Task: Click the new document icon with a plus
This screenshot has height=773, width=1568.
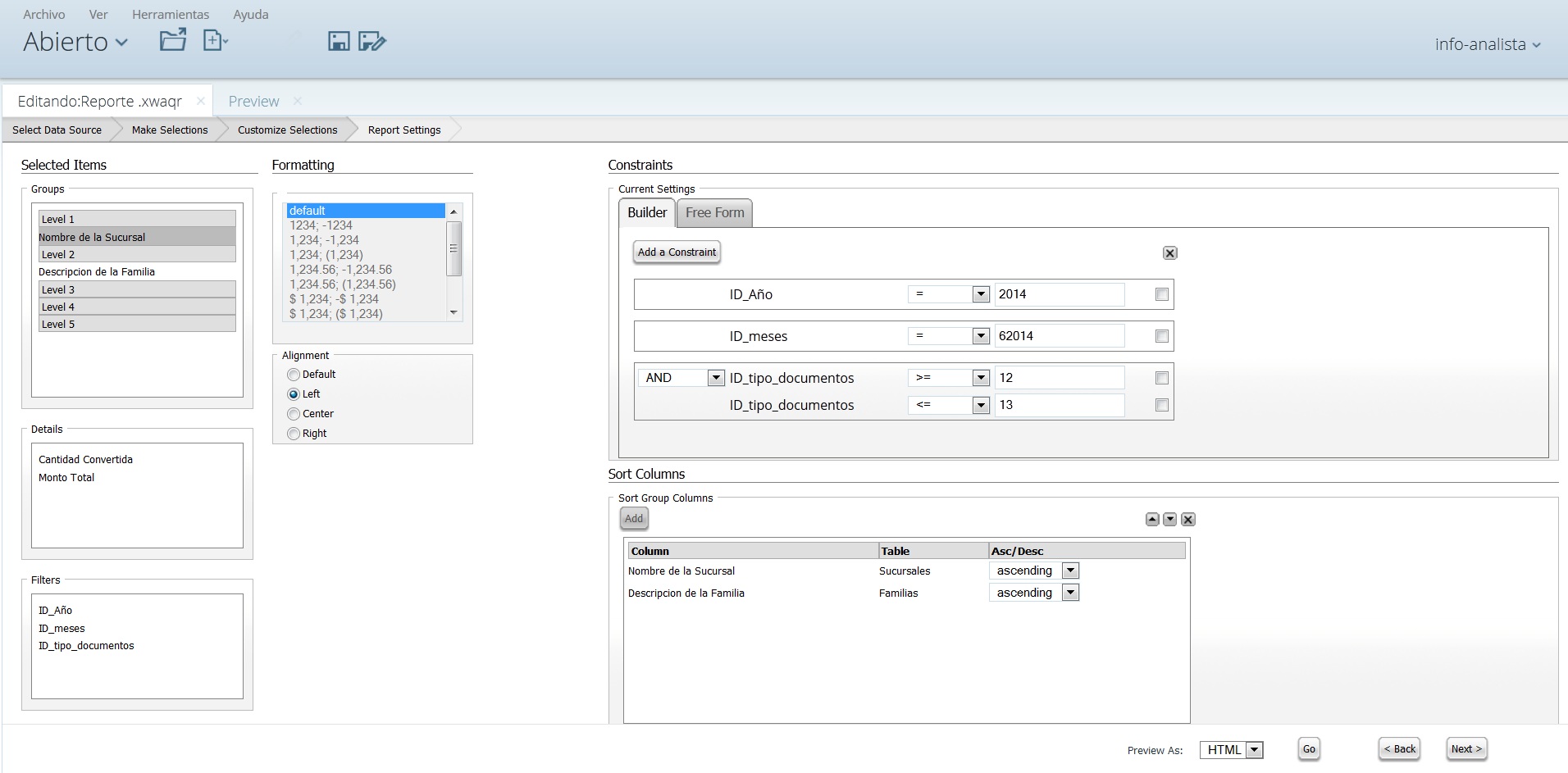Action: point(215,40)
